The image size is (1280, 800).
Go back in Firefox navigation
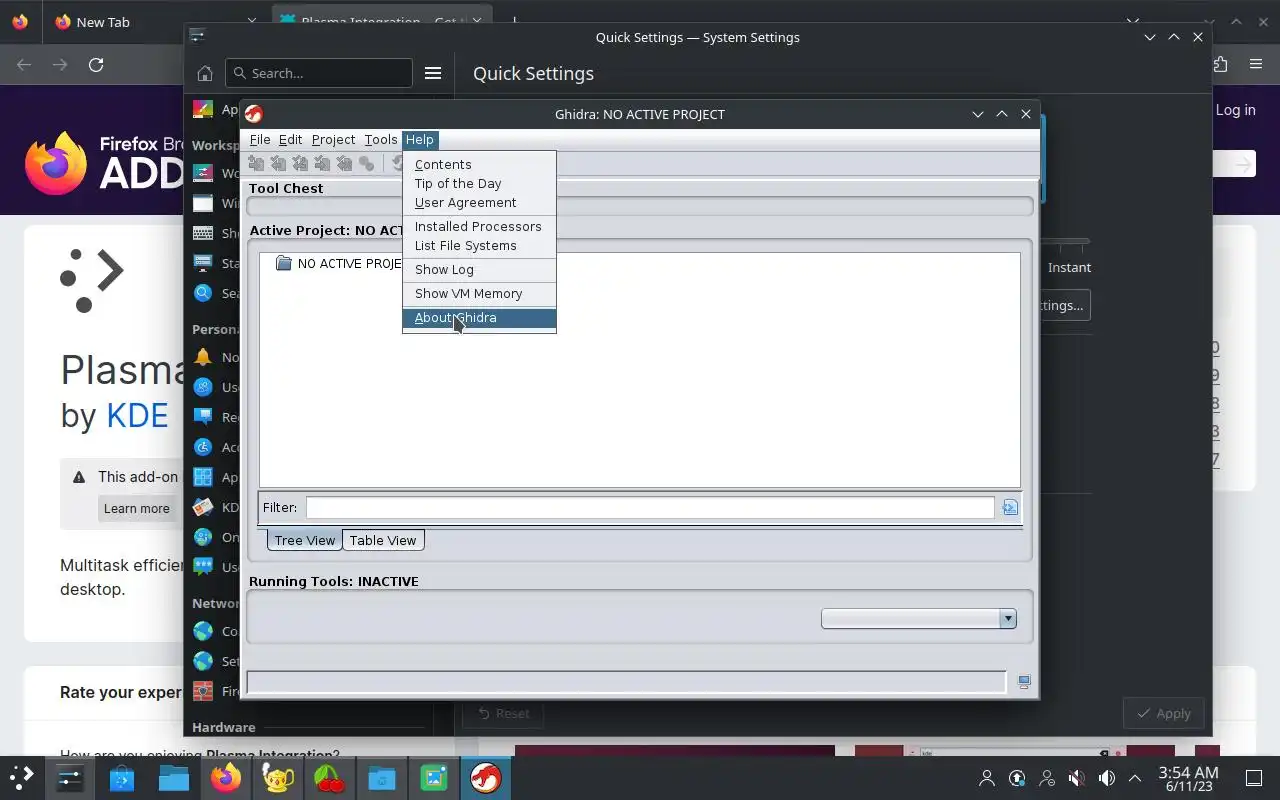[24, 64]
